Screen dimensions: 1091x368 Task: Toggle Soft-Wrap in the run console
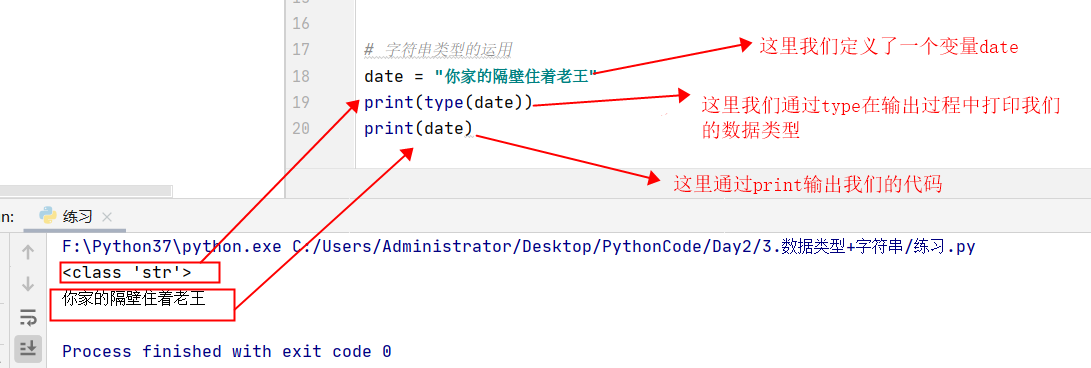(28, 317)
